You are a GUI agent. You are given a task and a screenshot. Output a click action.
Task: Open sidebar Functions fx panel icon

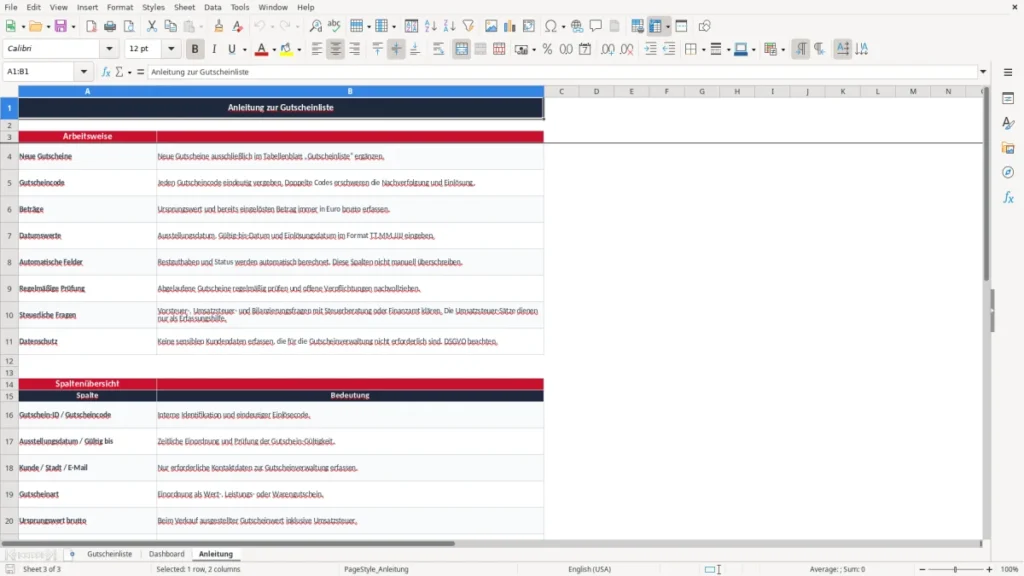(1008, 197)
